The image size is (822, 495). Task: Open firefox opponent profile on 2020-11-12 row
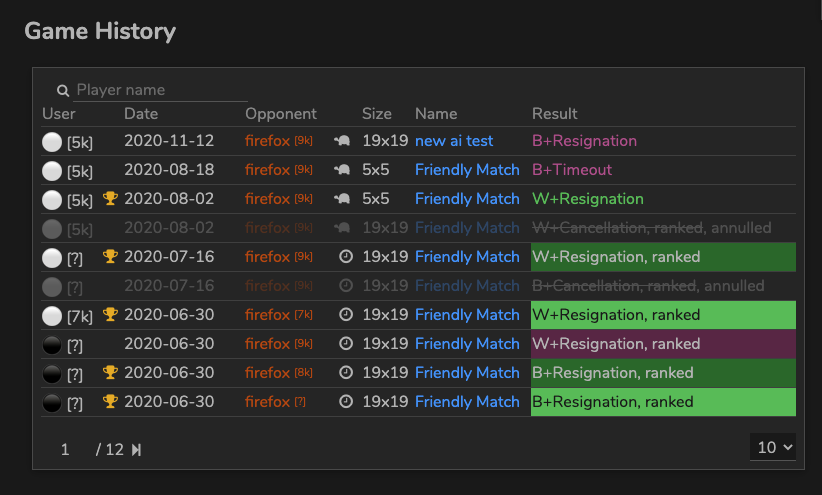click(x=268, y=141)
